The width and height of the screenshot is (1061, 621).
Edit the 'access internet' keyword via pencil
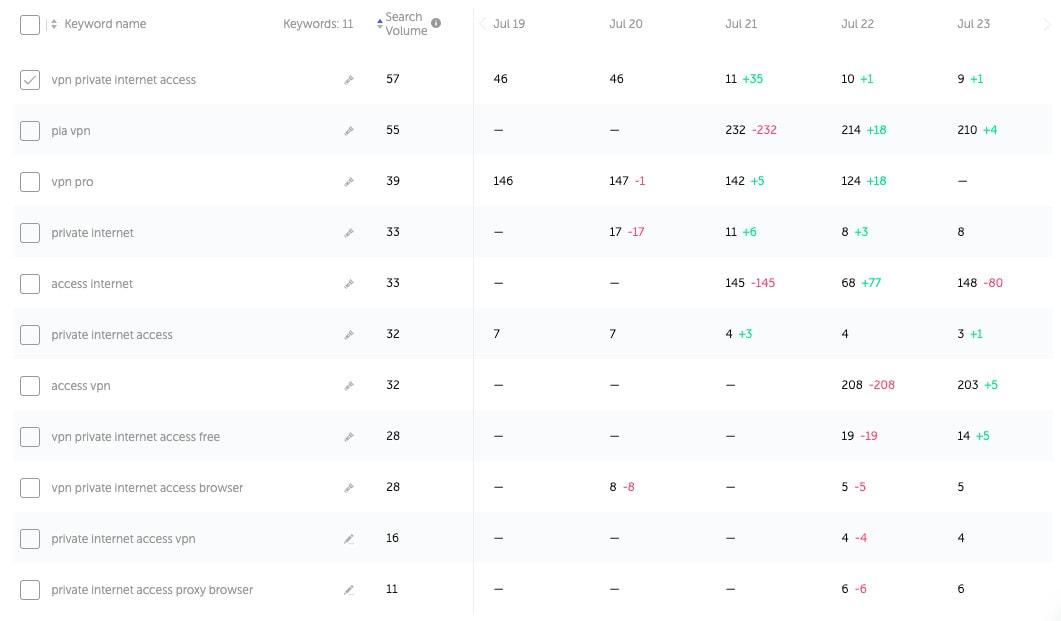(x=349, y=284)
